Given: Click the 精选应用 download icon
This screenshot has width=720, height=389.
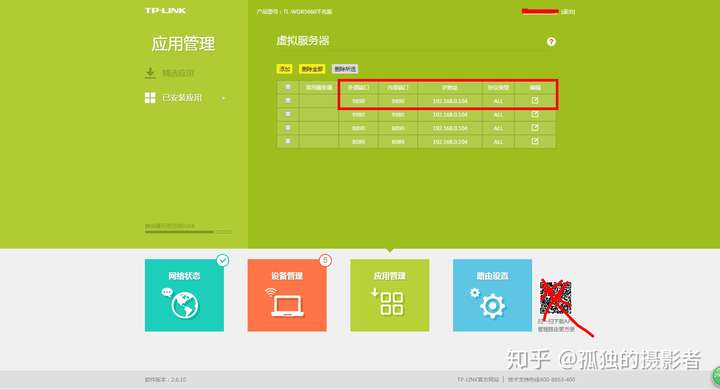Looking at the screenshot, I should (x=150, y=73).
